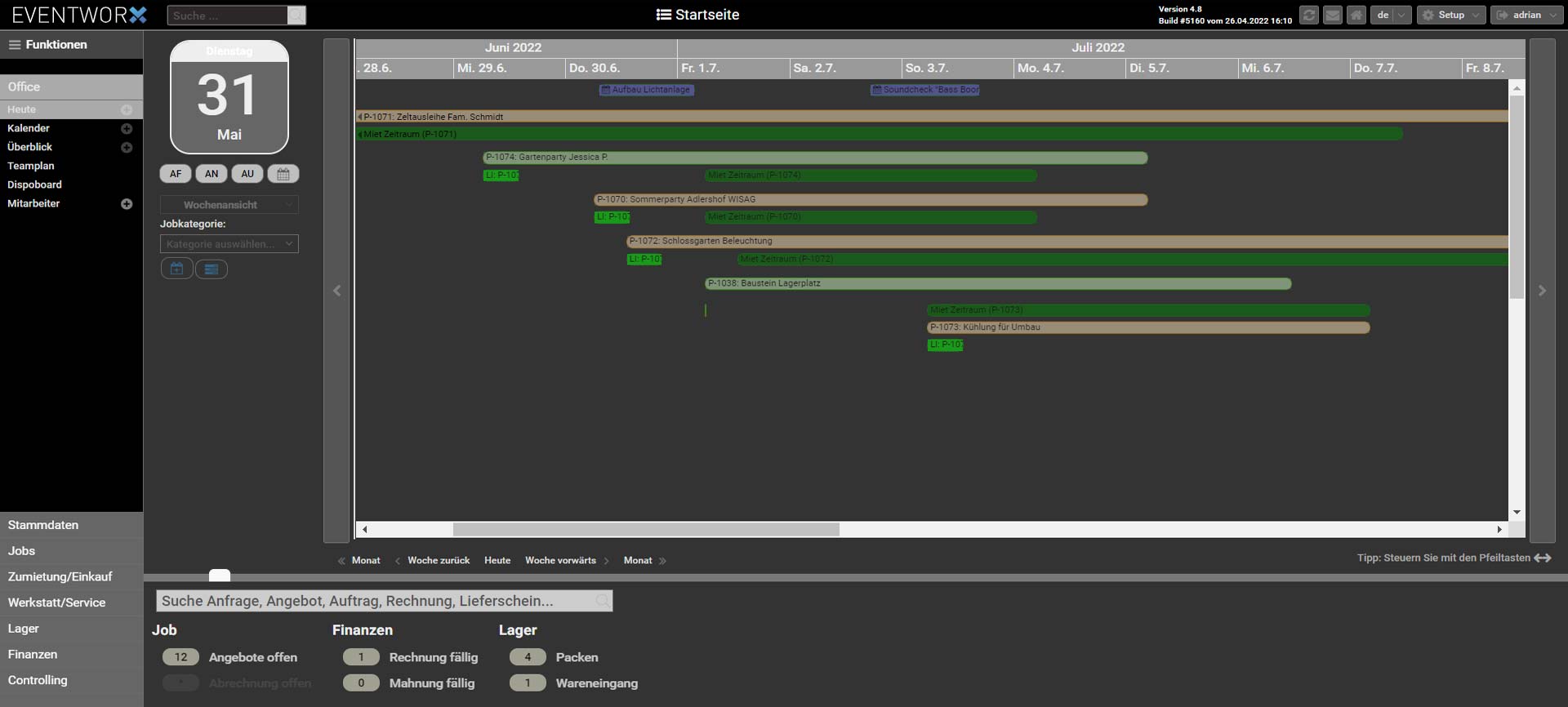Select Office section header
Viewport: 1568px width, 707px height.
click(x=71, y=87)
